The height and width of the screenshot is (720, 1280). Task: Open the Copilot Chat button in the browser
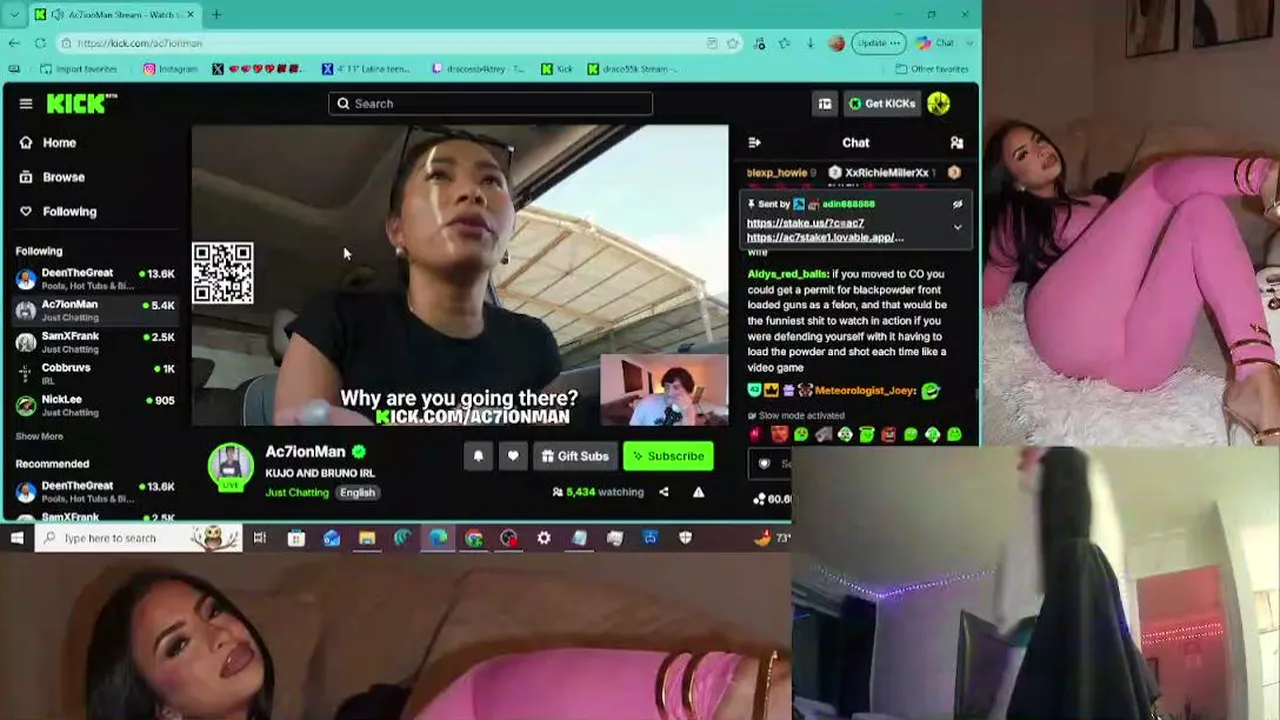(936, 43)
